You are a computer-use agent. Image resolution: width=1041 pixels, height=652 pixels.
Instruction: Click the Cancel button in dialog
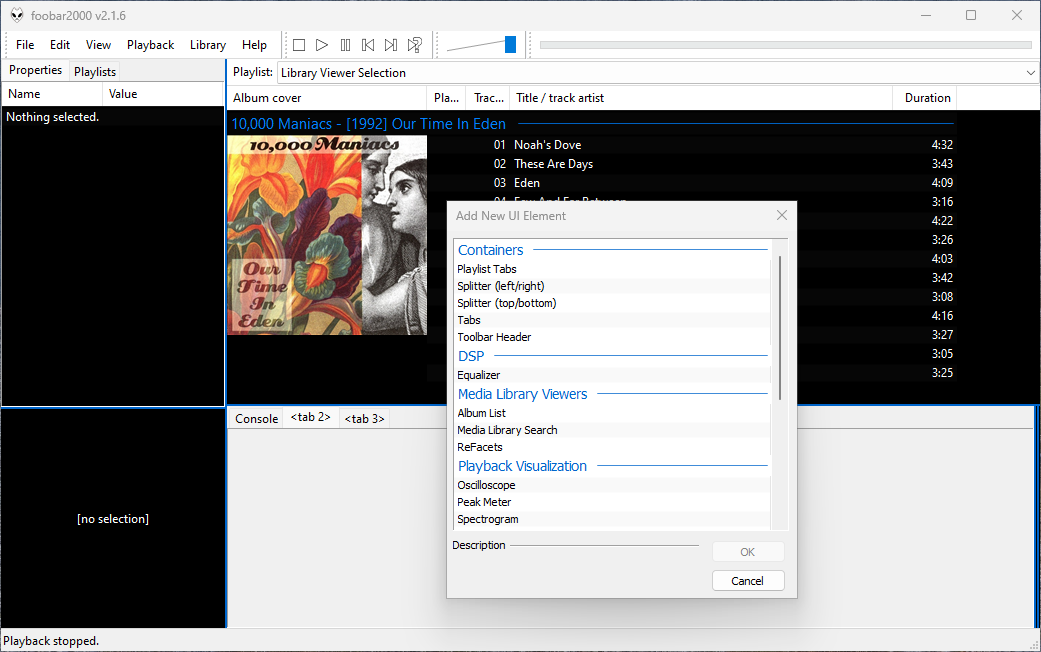(748, 581)
